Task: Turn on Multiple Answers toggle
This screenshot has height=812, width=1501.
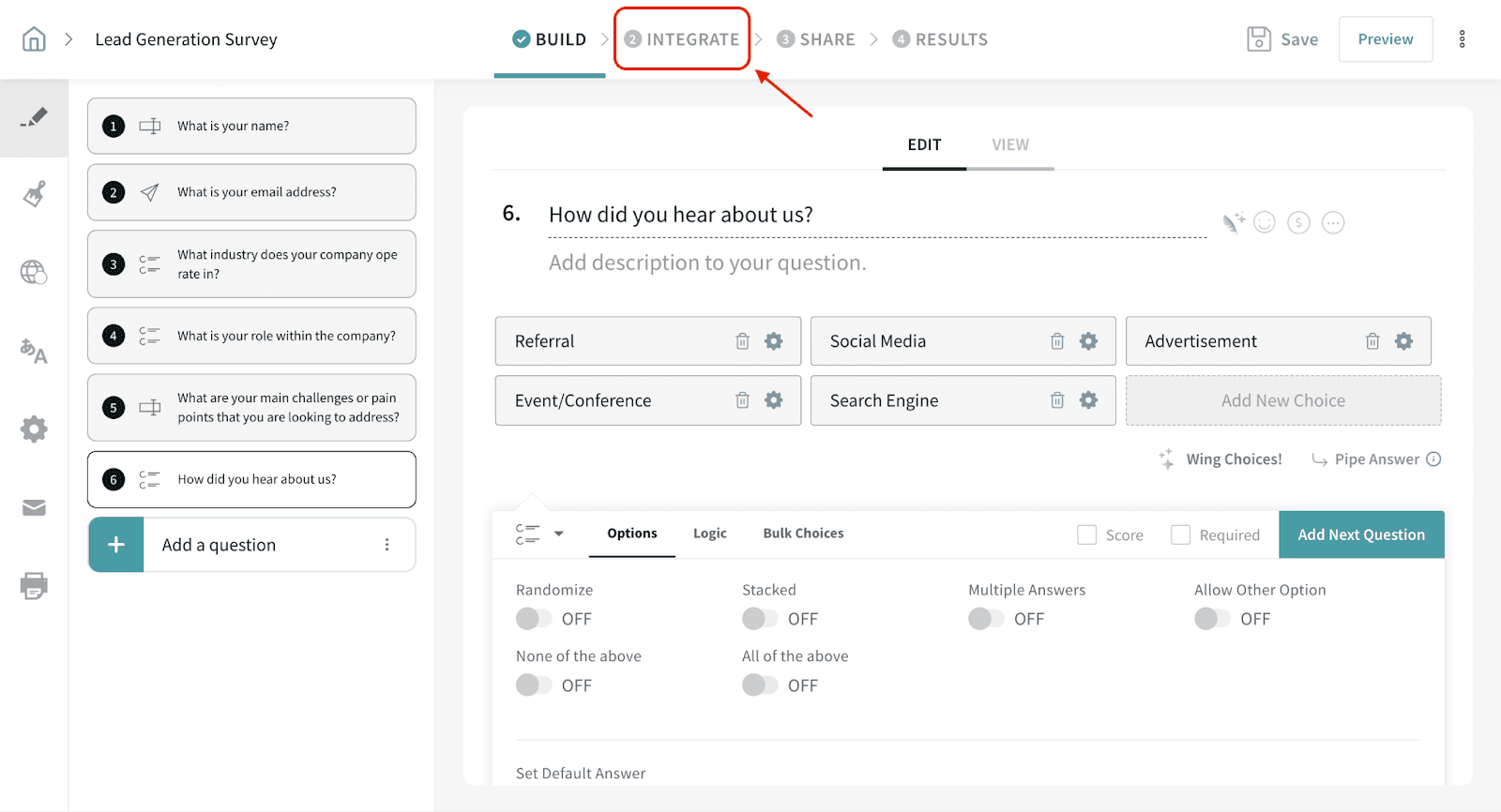Action: [x=986, y=619]
